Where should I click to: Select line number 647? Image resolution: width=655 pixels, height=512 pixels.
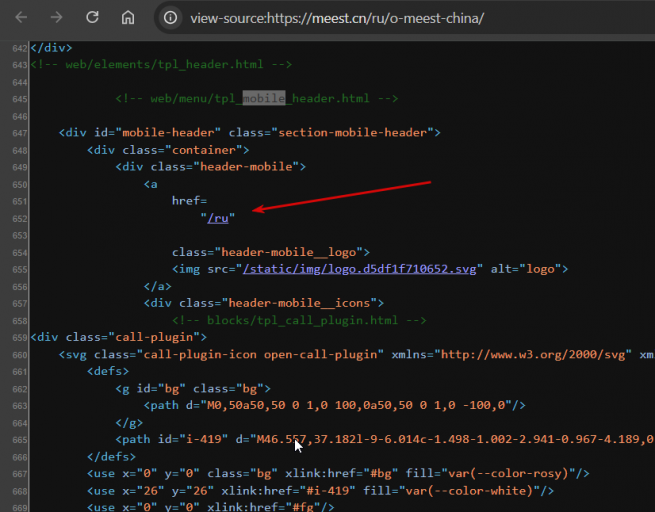[x=20, y=133]
